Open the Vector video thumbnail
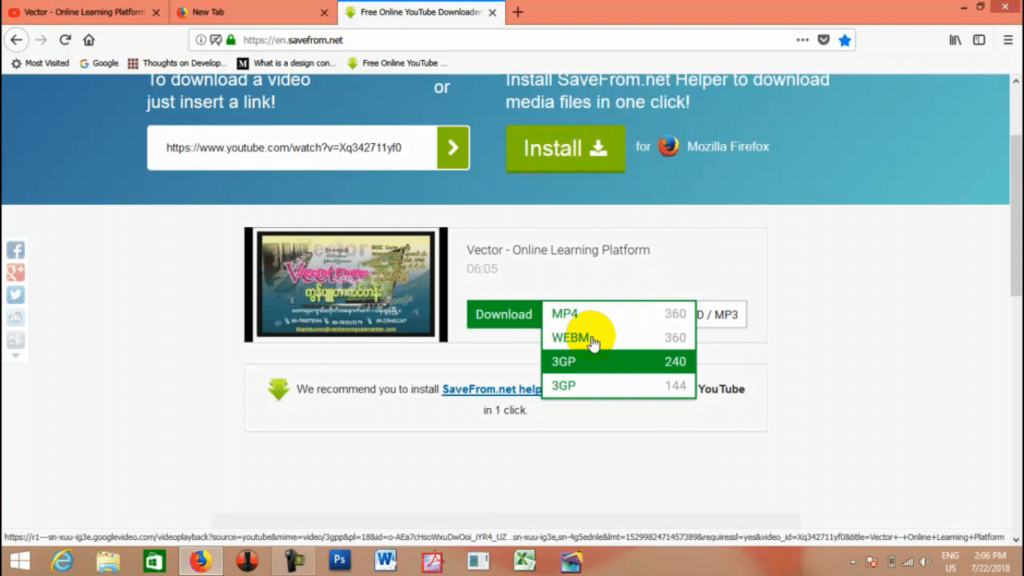Screen dimensions: 1024x576 pyautogui.click(x=346, y=285)
